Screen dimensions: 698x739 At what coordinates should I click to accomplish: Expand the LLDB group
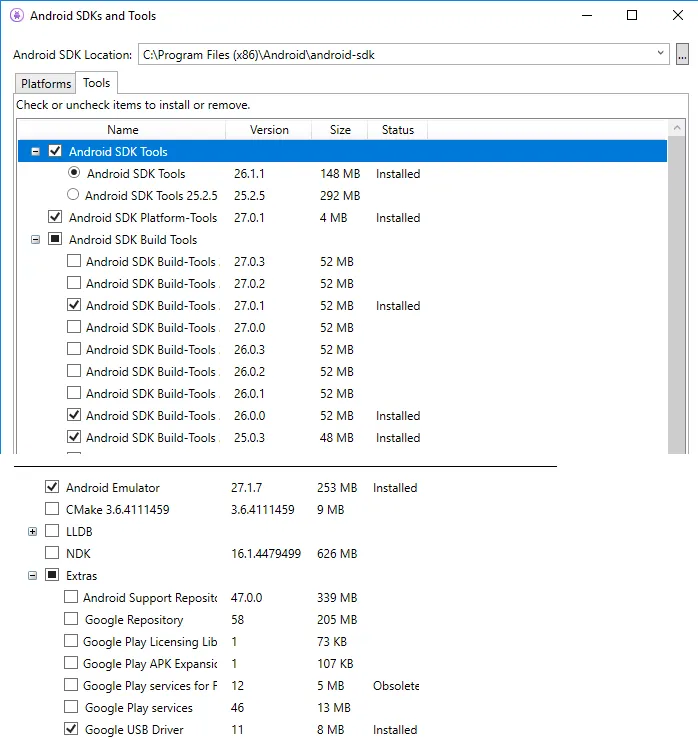pyautogui.click(x=33, y=532)
